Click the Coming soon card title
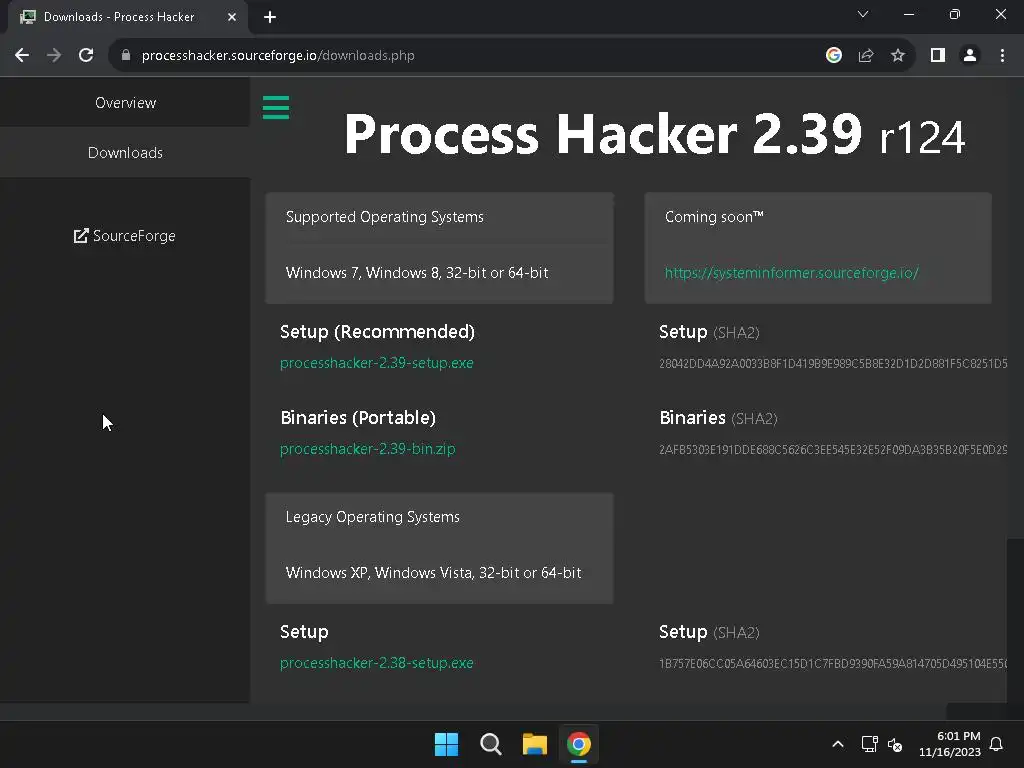This screenshot has width=1024, height=768. click(x=714, y=217)
